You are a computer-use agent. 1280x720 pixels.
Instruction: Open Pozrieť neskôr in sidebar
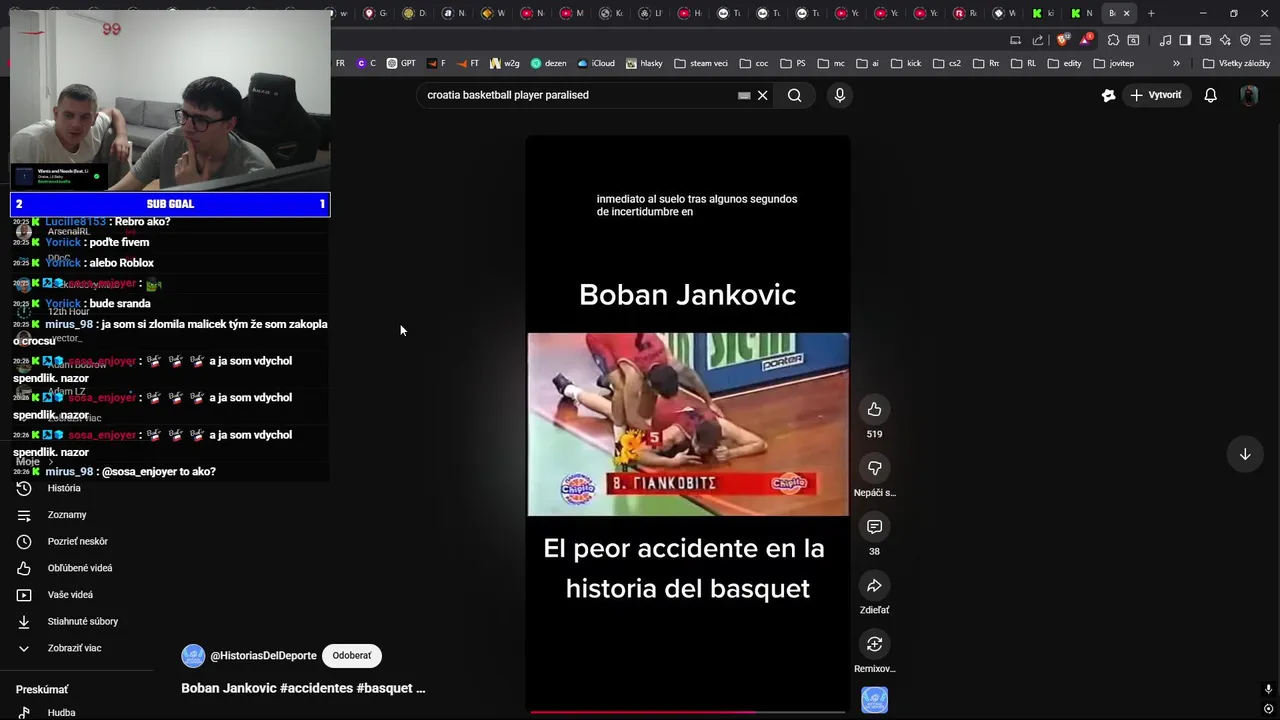76,541
